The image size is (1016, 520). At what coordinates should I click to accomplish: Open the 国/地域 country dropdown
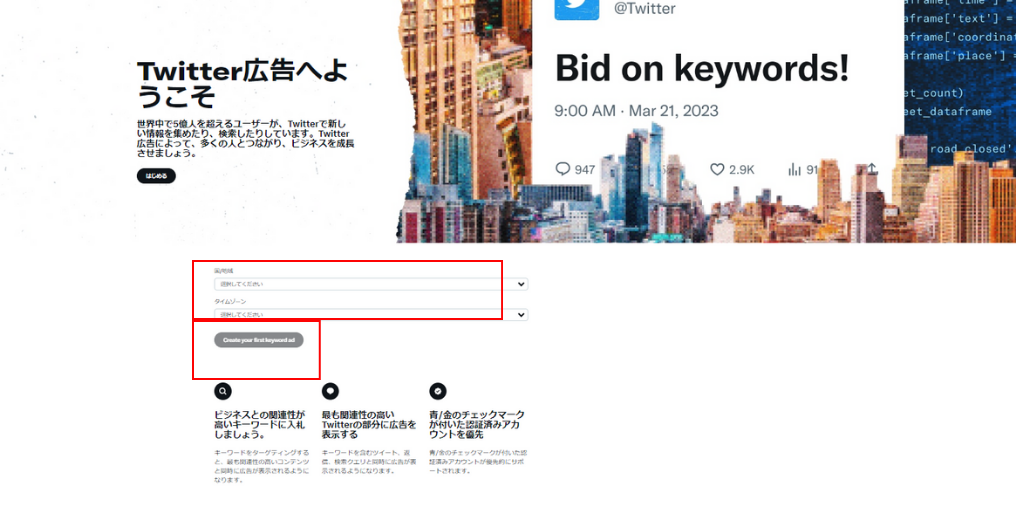point(370,284)
